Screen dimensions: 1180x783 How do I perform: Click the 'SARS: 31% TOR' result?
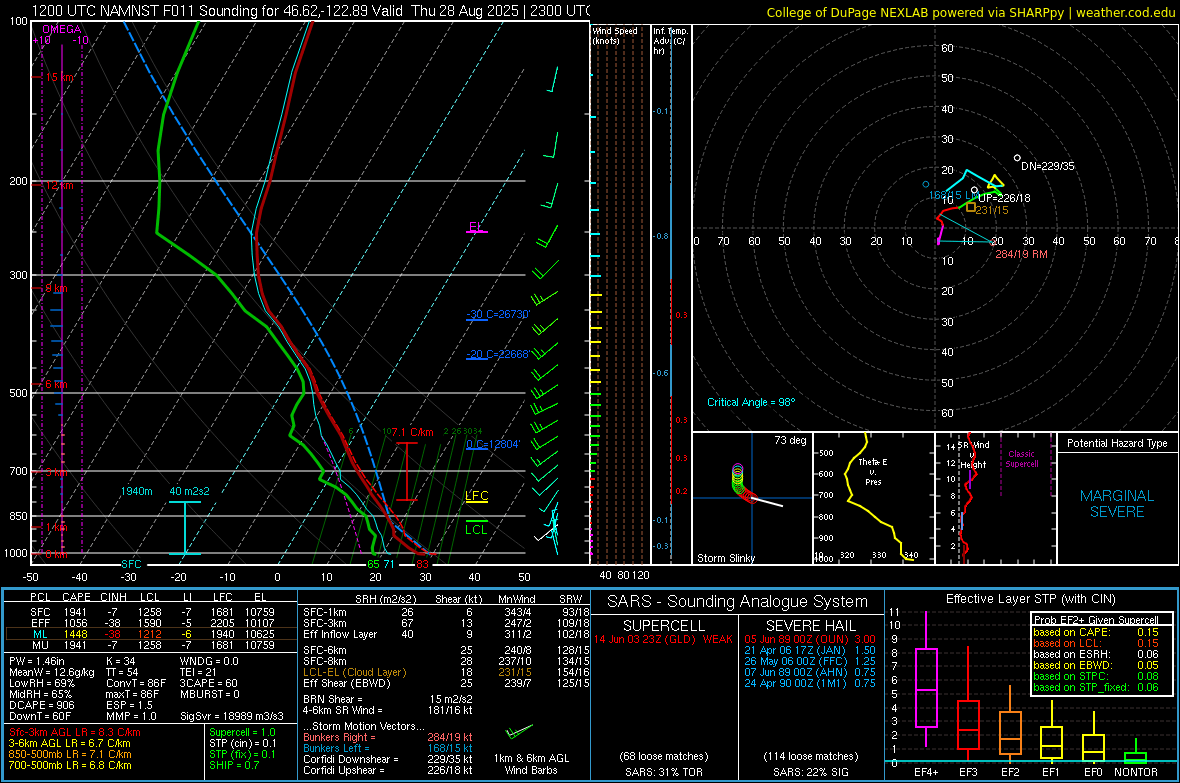664,772
